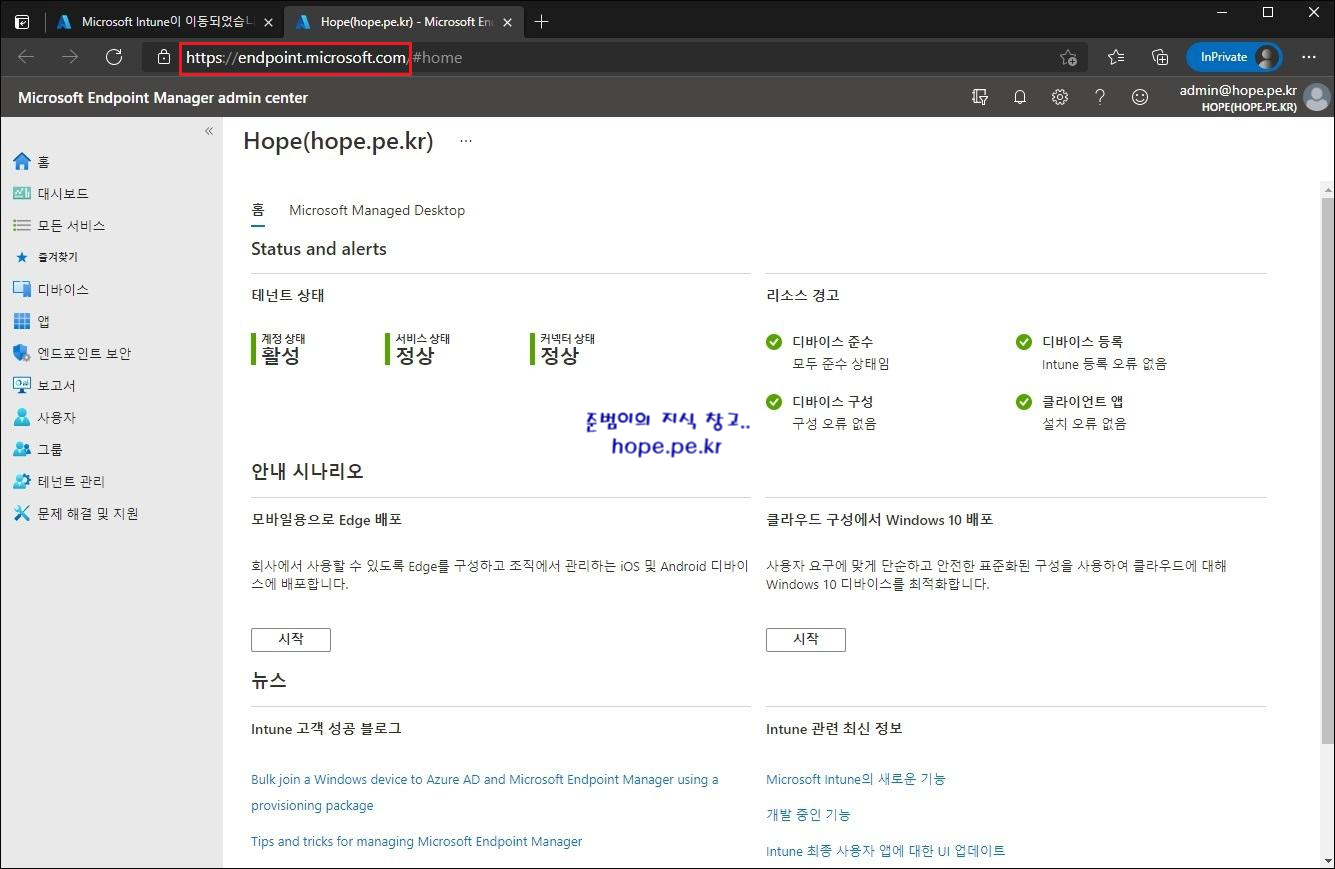
Task: Open Intune 최종 사용자 앱 UI 업데이트 link
Action: coord(886,851)
